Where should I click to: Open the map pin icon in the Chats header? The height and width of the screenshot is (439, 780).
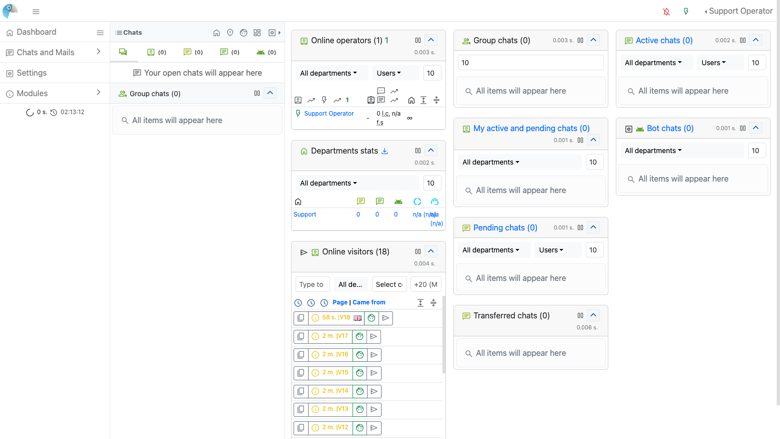[x=230, y=32]
